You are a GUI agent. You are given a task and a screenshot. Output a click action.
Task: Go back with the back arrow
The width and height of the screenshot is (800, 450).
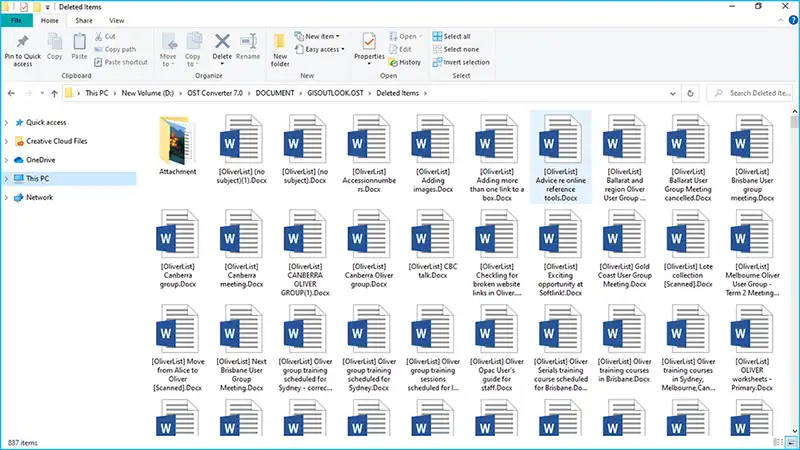coord(11,93)
